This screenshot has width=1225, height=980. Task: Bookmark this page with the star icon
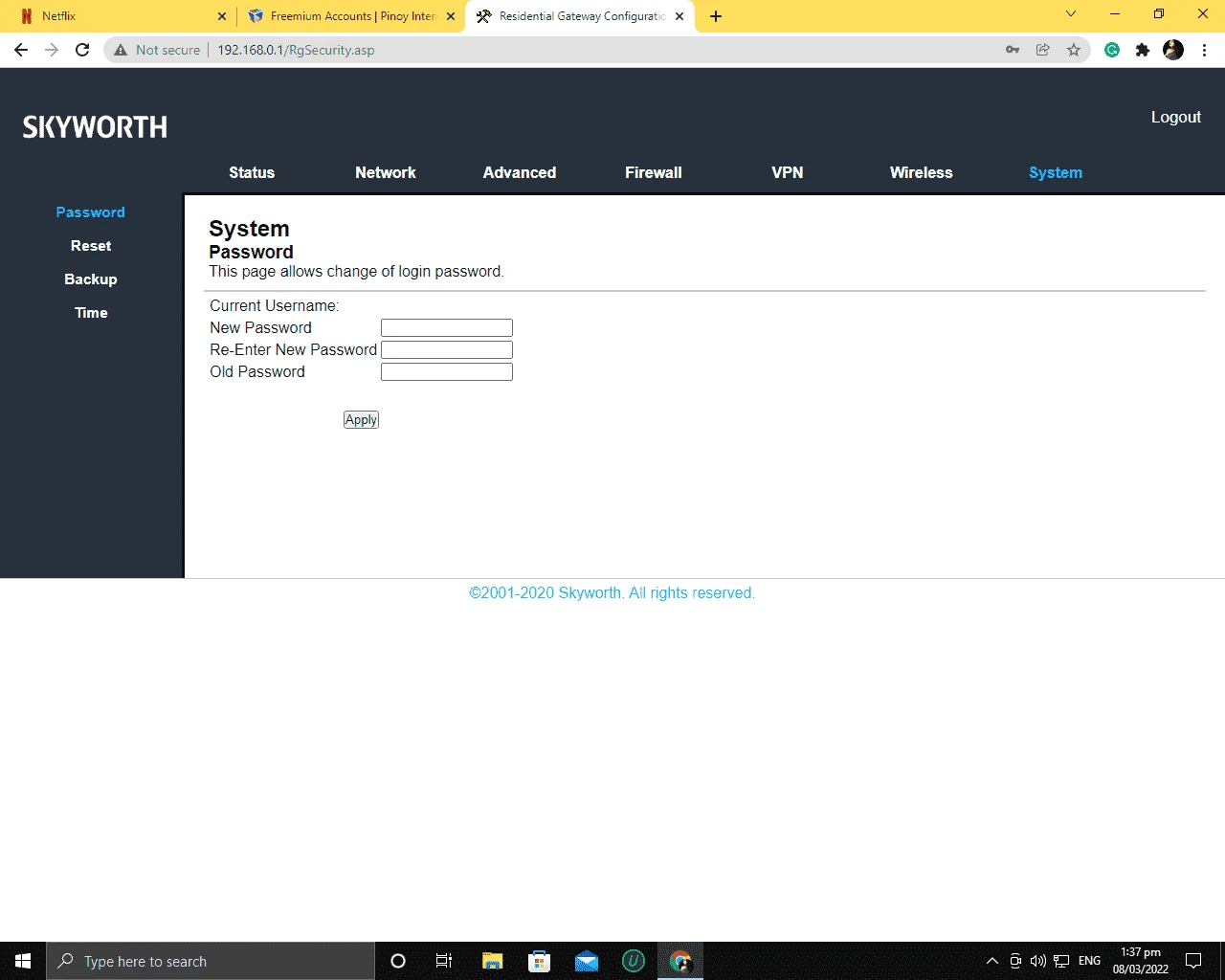[1074, 50]
